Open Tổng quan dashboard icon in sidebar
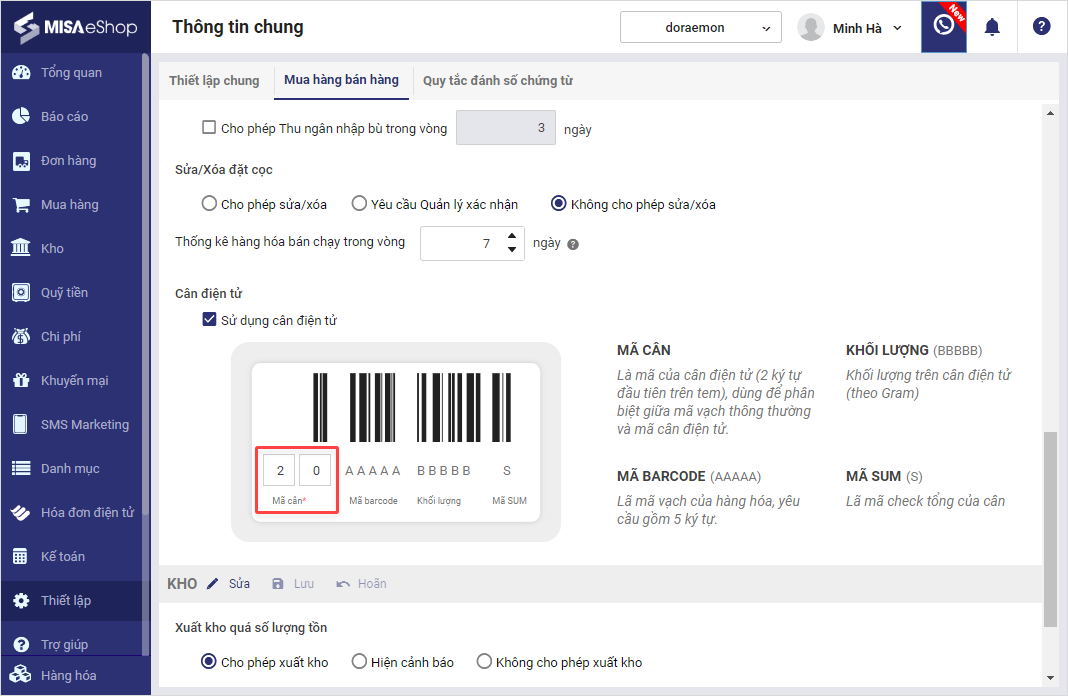The width and height of the screenshot is (1068, 696). click(21, 72)
